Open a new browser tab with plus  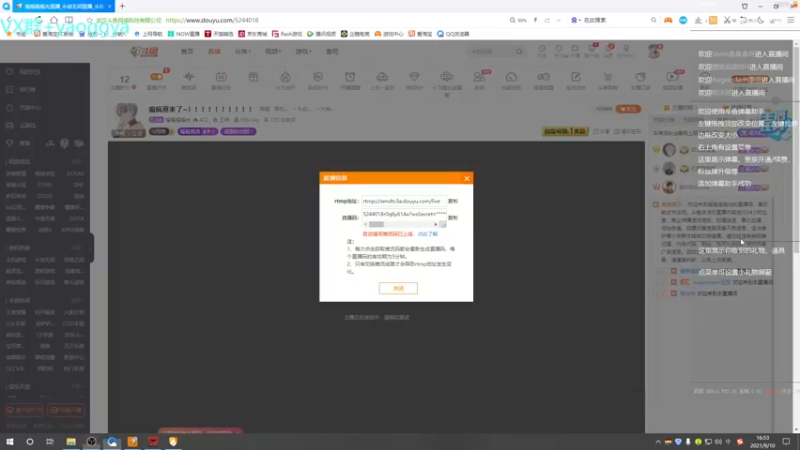122,6
